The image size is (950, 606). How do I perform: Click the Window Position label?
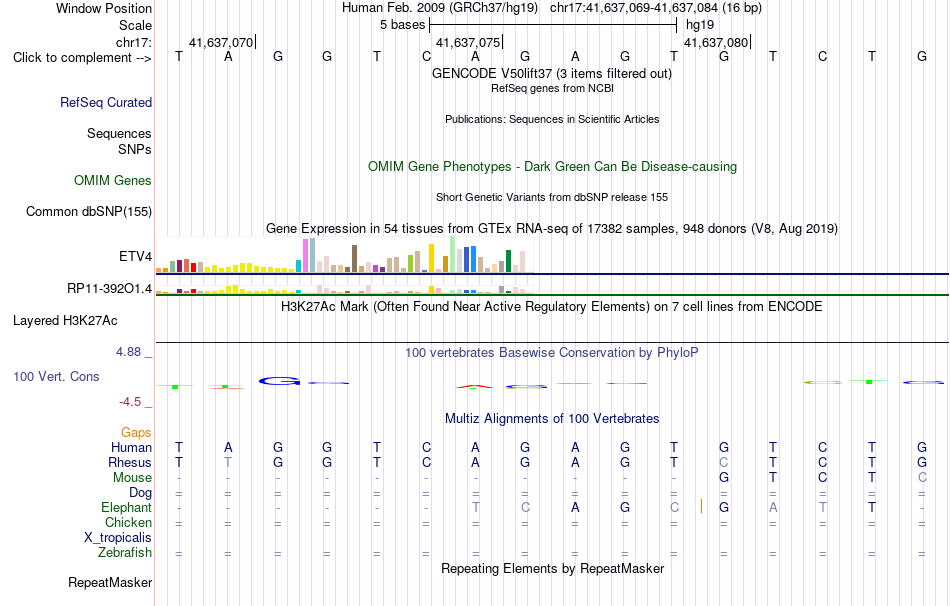(x=104, y=8)
